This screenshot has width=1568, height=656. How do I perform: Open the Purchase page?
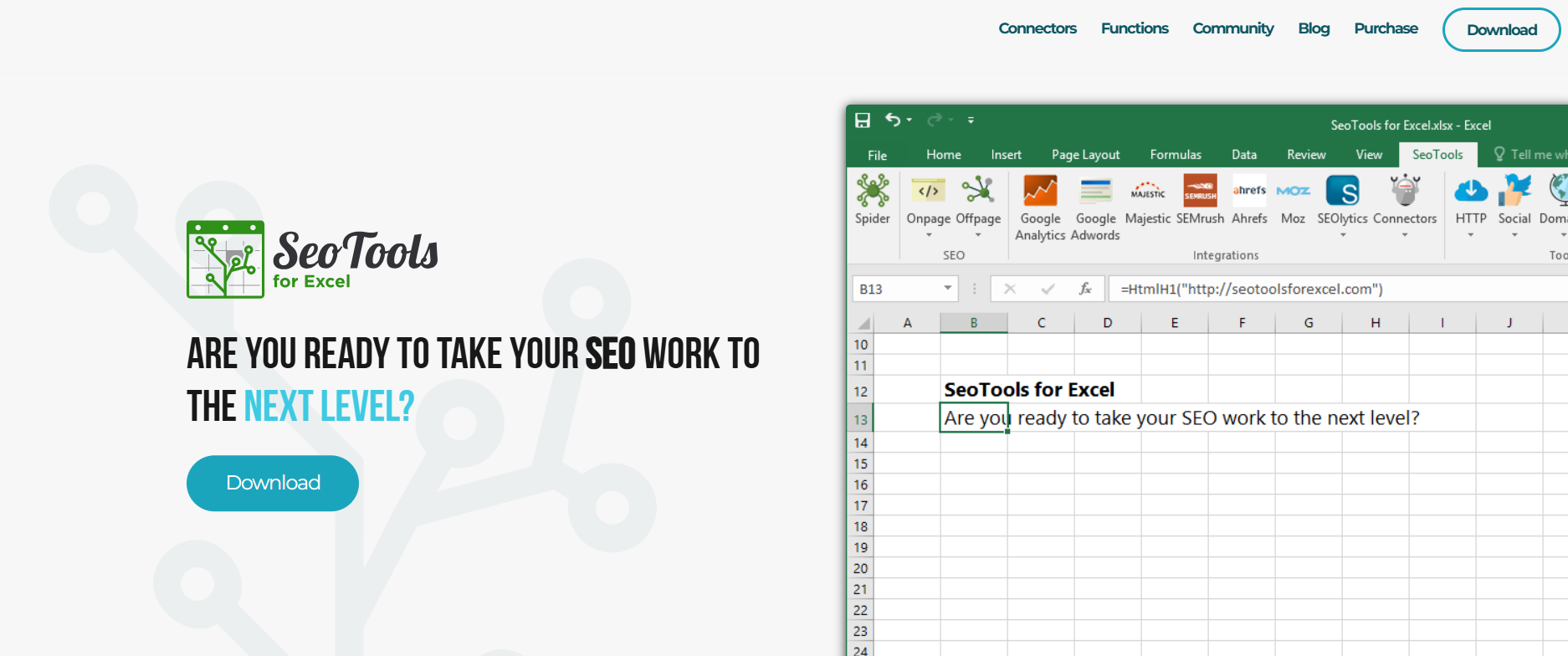click(x=1386, y=28)
